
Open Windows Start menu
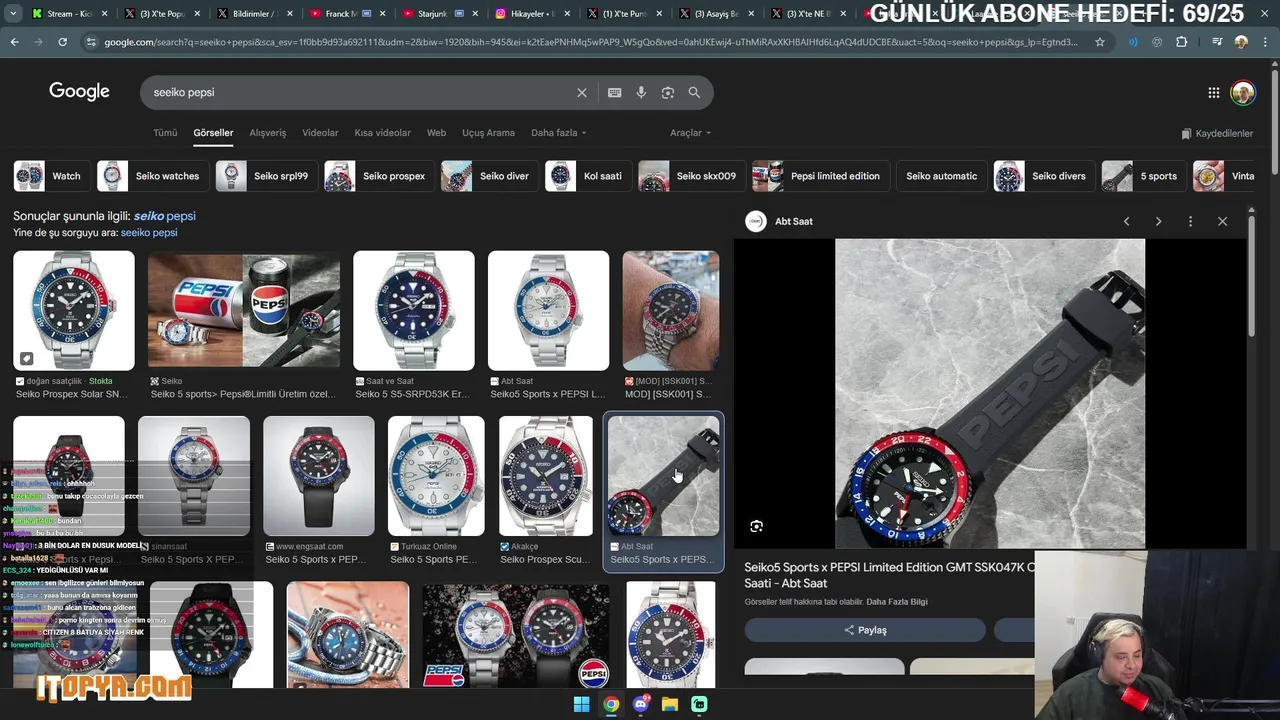click(x=581, y=704)
